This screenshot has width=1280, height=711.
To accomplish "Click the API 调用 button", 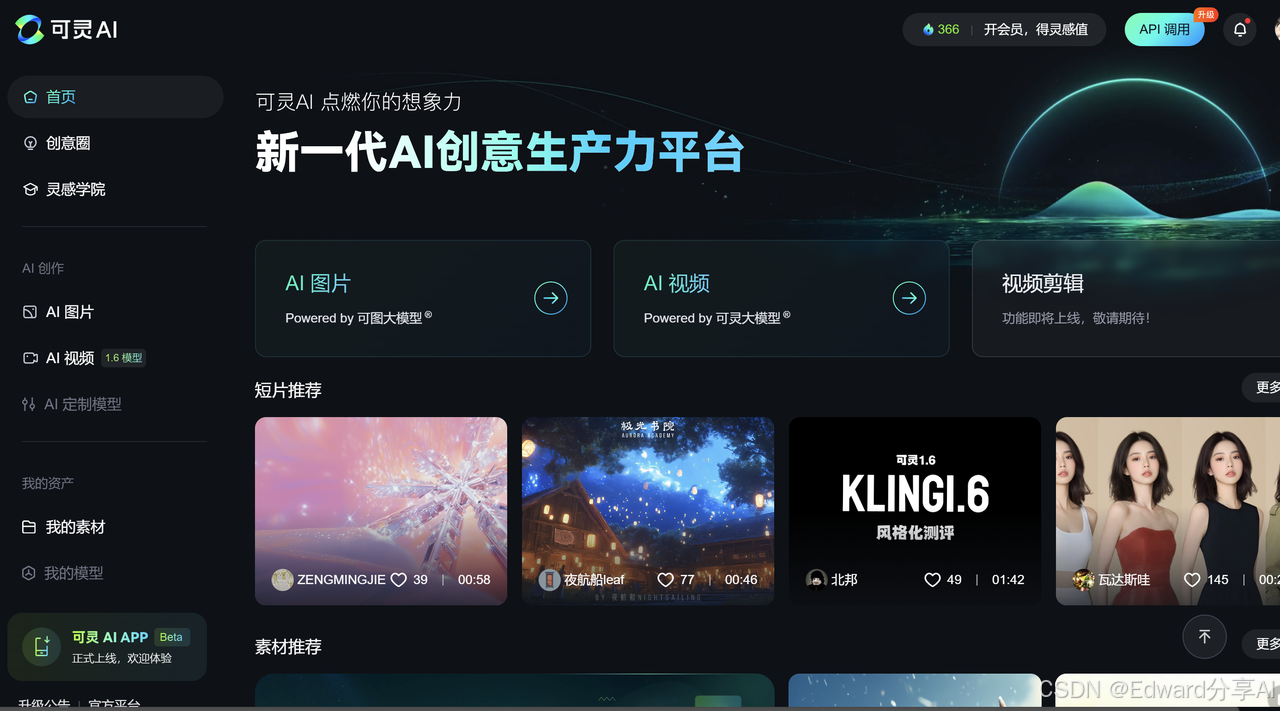I will [x=1164, y=30].
